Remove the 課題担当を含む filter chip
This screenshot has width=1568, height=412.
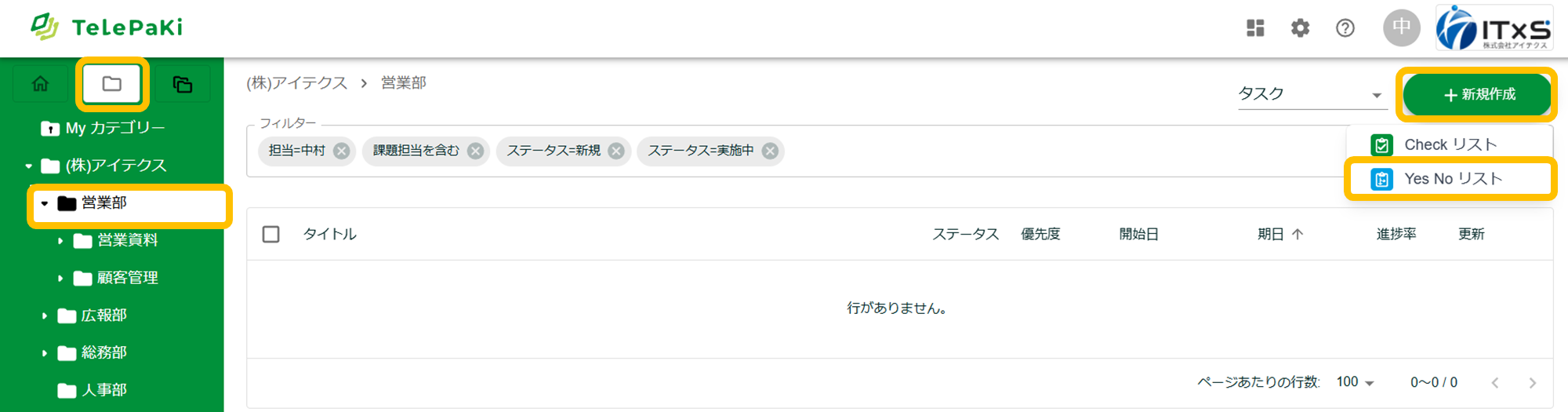pos(475,151)
